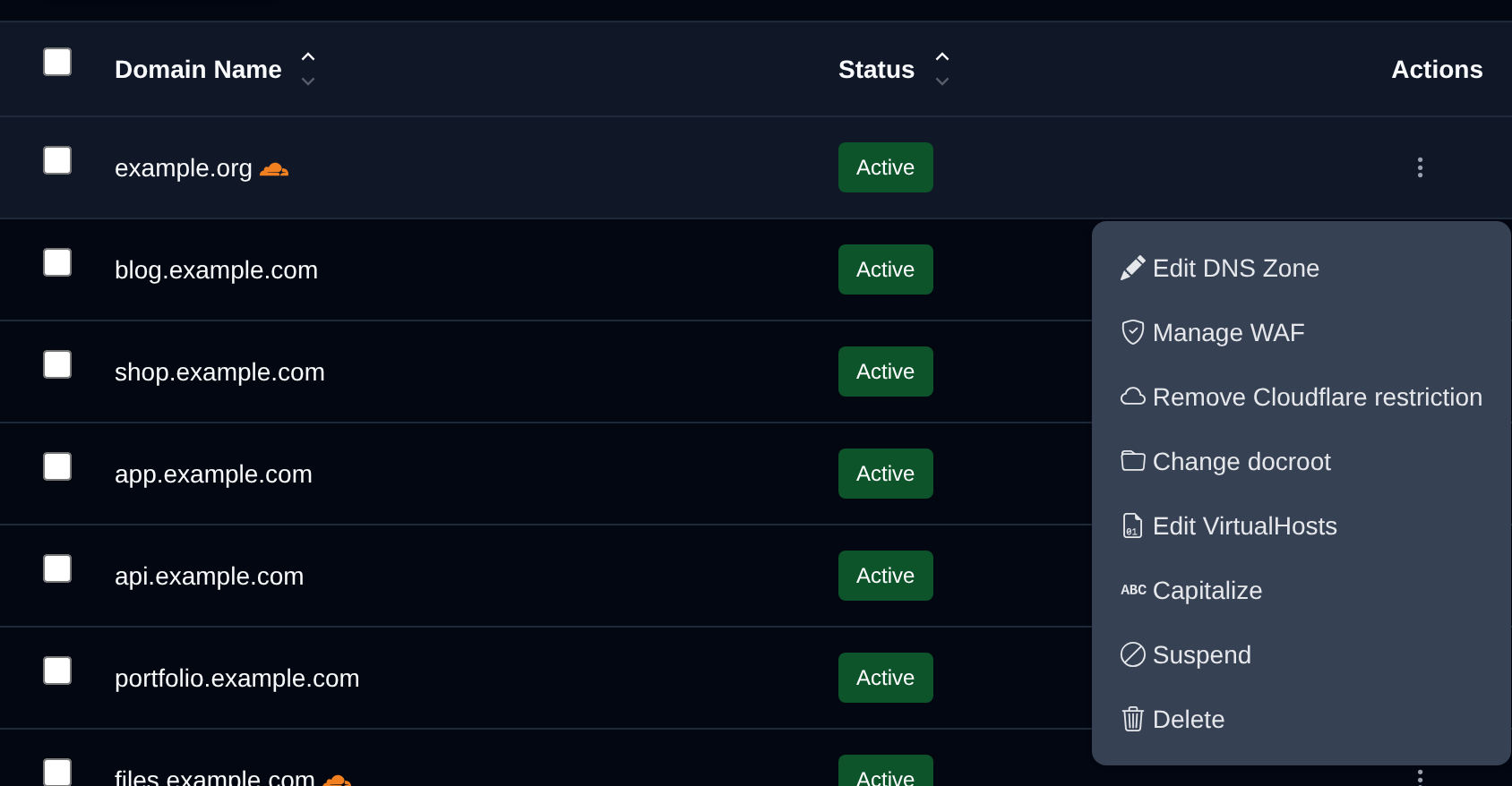This screenshot has height=786, width=1512.
Task: Mark the app.example.com checkbox
Action: tap(57, 466)
